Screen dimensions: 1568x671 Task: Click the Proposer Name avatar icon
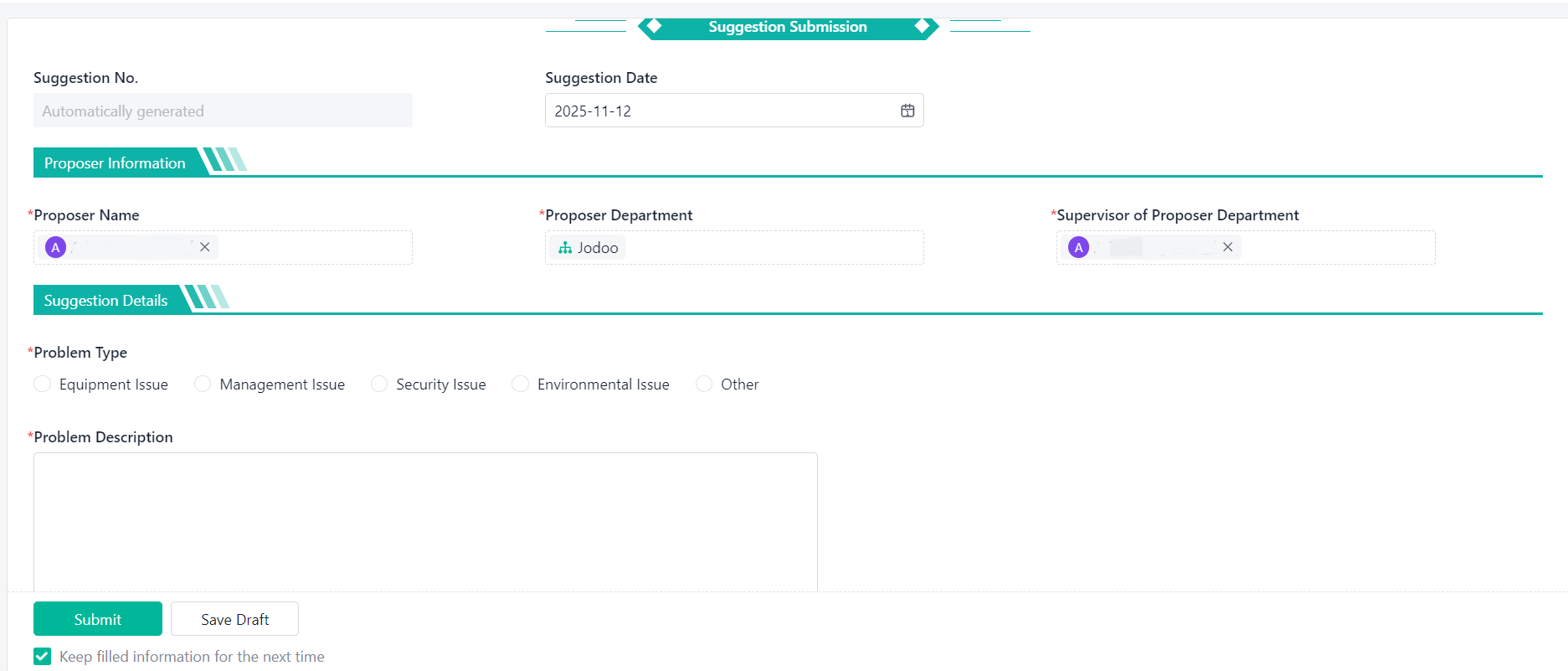coord(56,247)
